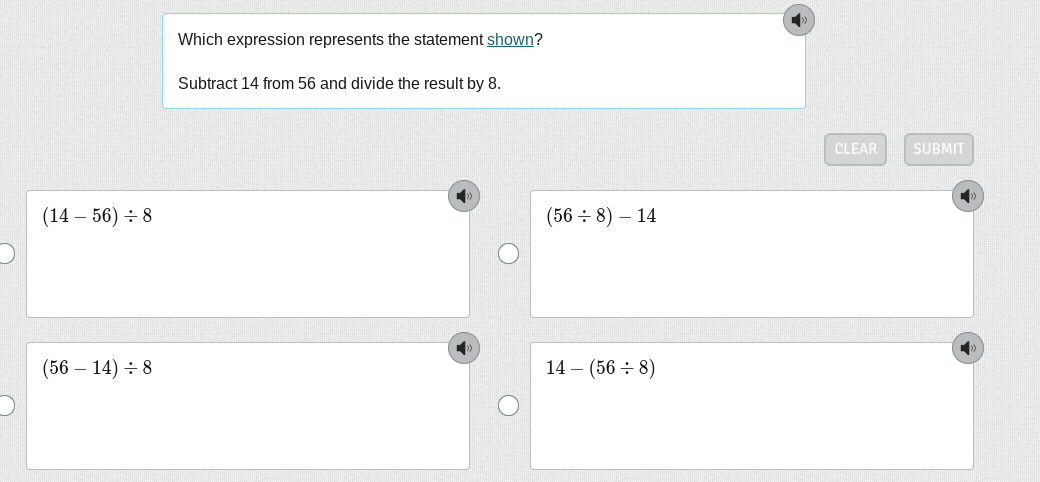The width and height of the screenshot is (1040, 482).
Task: Select radio button for (56 ÷ 8) − 14
Action: pos(508,253)
